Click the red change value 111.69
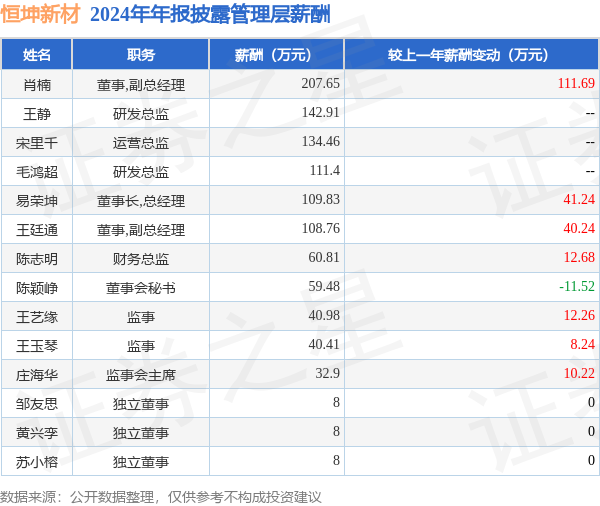The height and width of the screenshot is (506, 600). click(x=576, y=83)
